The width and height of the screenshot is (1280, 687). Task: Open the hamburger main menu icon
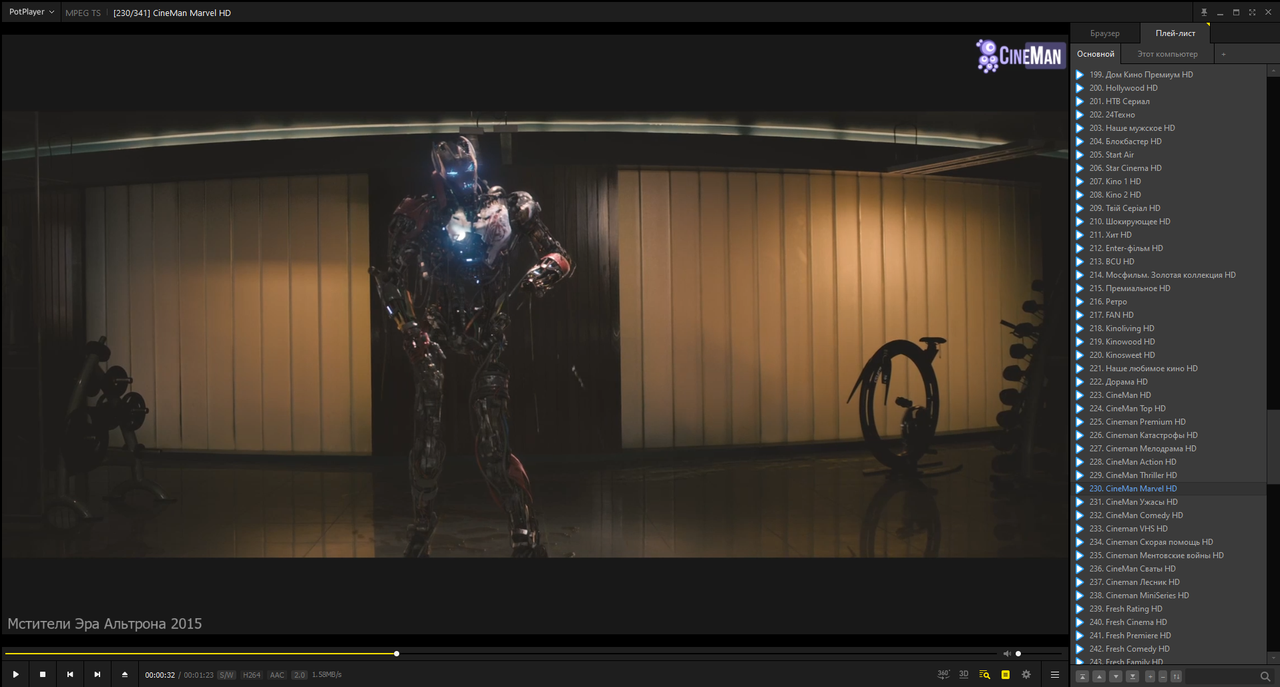tap(1054, 675)
